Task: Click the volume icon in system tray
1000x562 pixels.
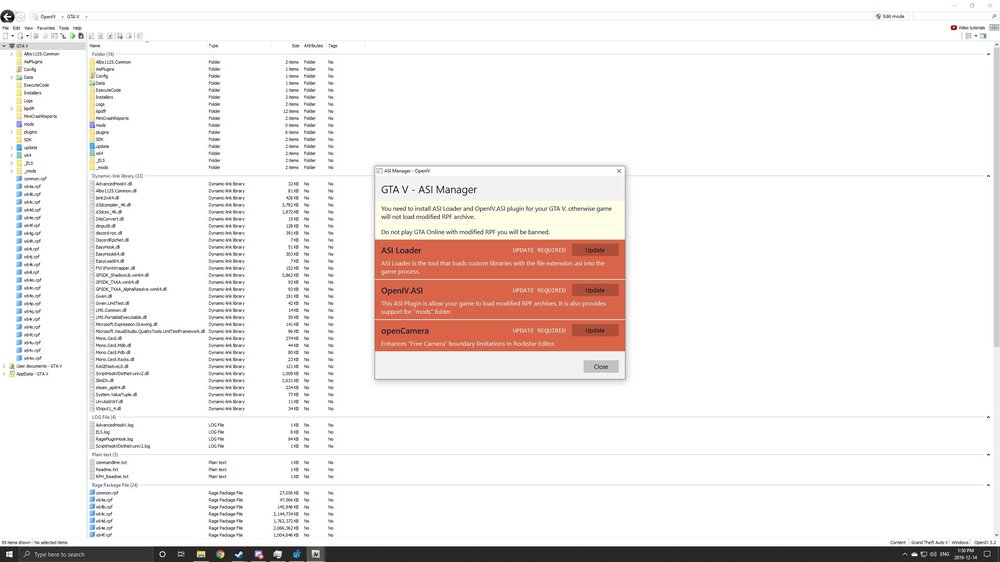Action: 933,554
